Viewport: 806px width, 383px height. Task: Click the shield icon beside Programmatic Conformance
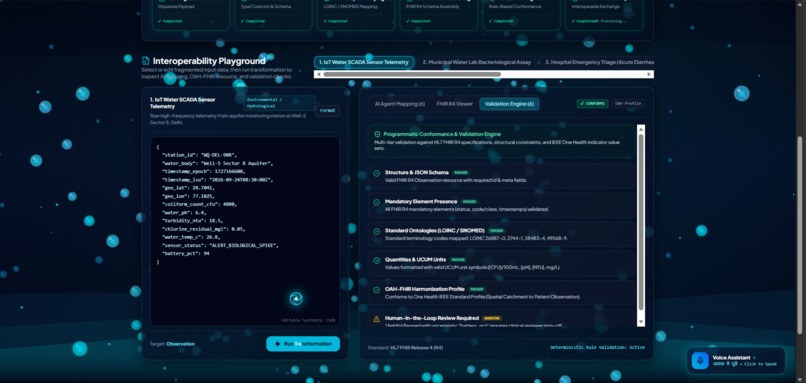coord(377,134)
